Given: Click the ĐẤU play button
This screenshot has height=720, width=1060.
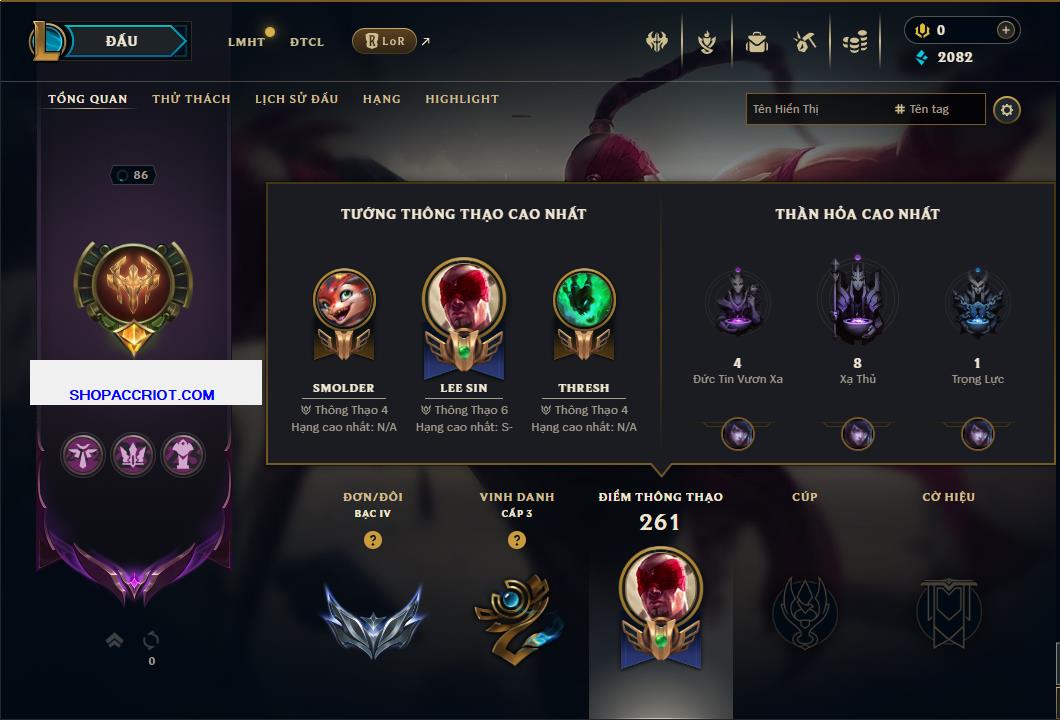Looking at the screenshot, I should 123,41.
